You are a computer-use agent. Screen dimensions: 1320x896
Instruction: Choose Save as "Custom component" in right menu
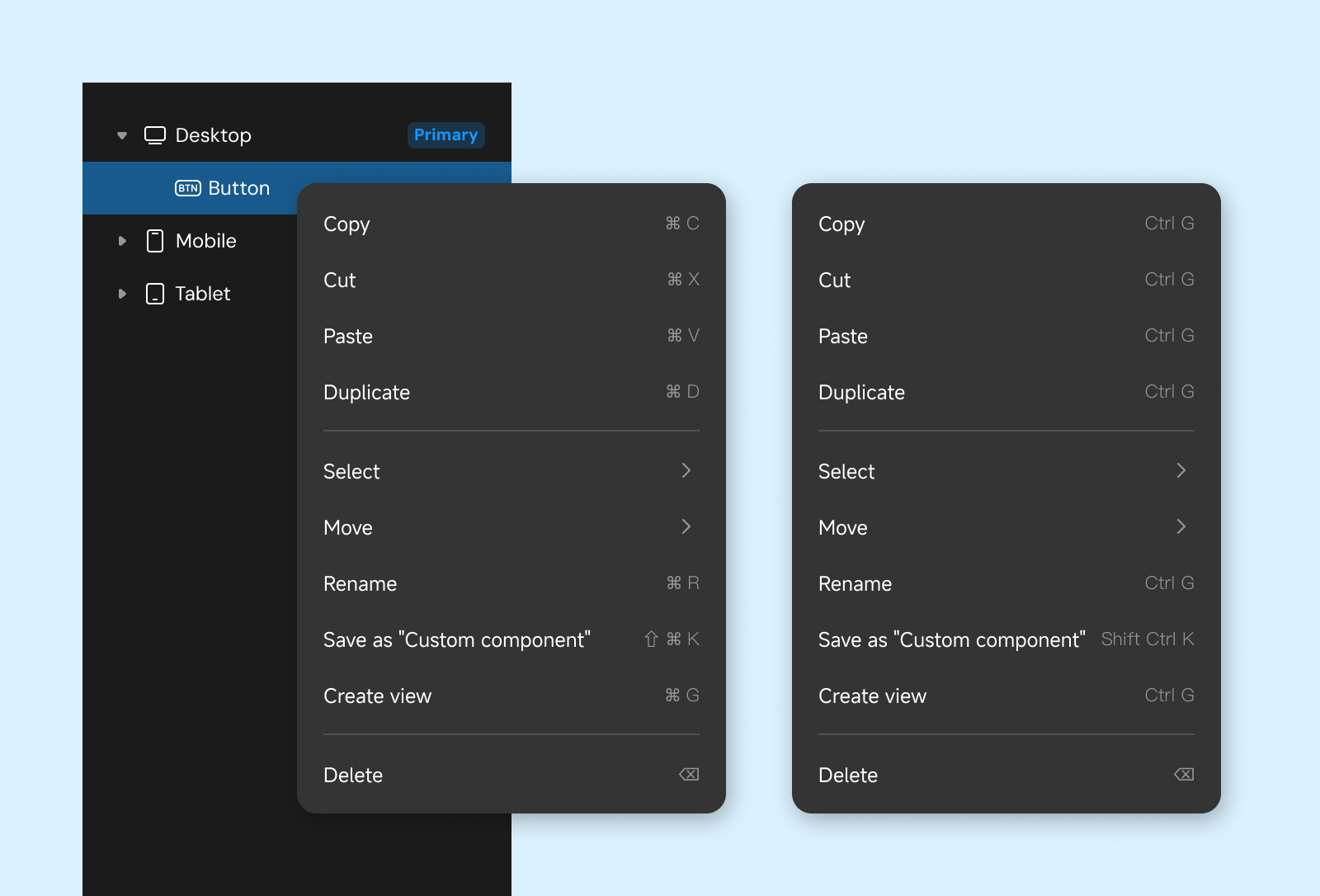pos(1006,640)
